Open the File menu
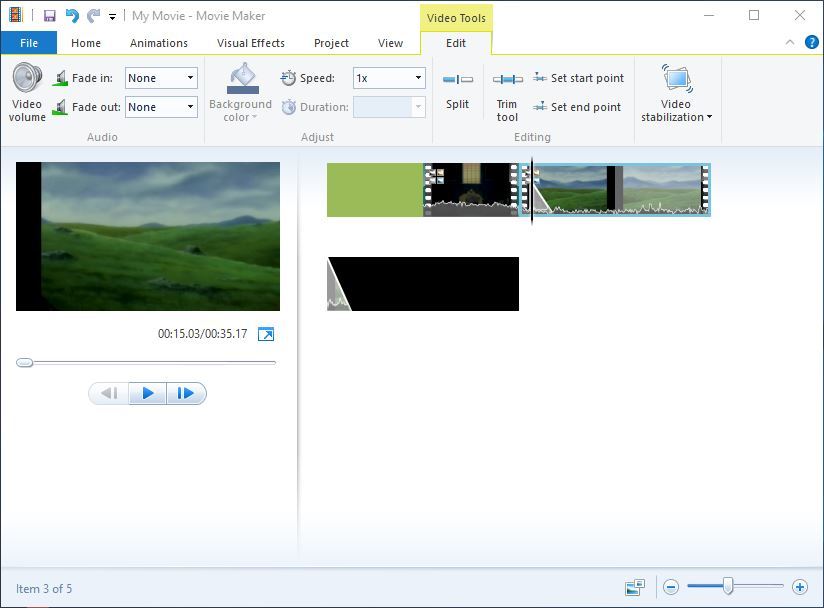 click(x=29, y=43)
